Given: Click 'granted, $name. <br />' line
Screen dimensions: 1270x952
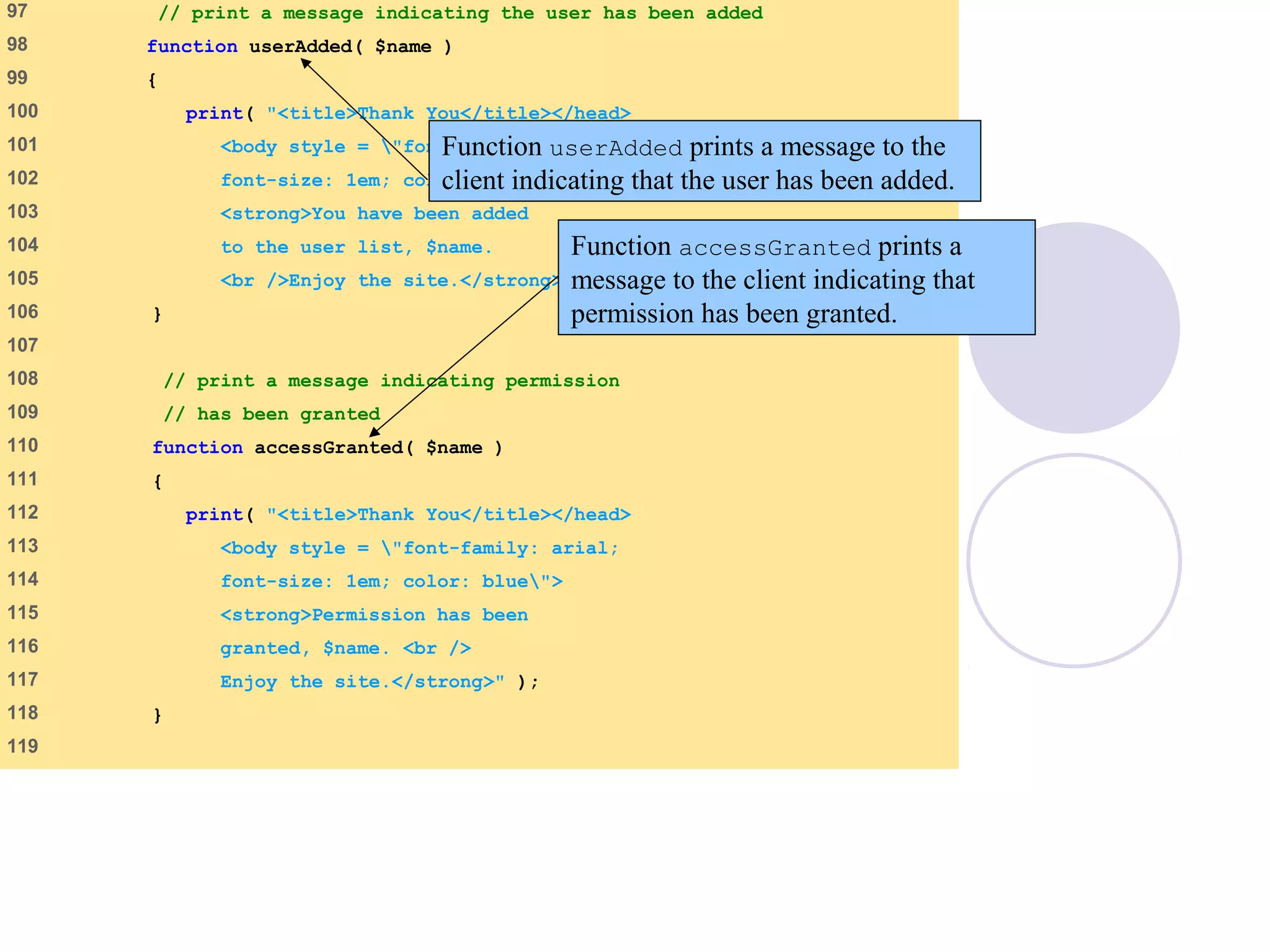Looking at the screenshot, I should click(x=346, y=648).
